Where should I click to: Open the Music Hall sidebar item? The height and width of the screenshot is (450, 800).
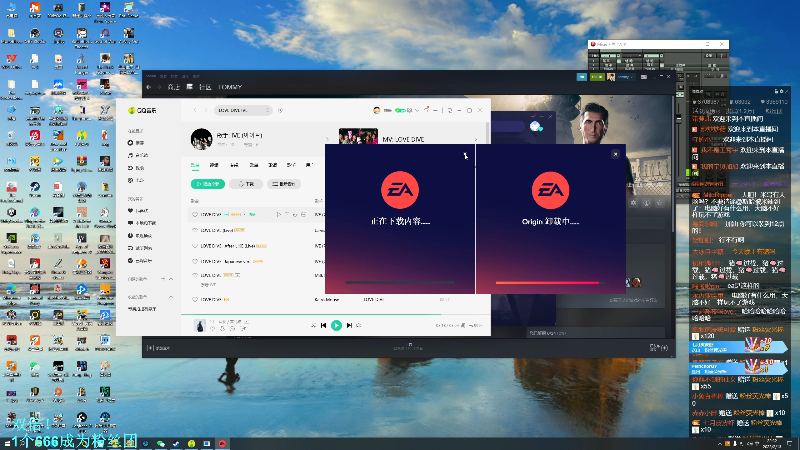click(x=138, y=155)
